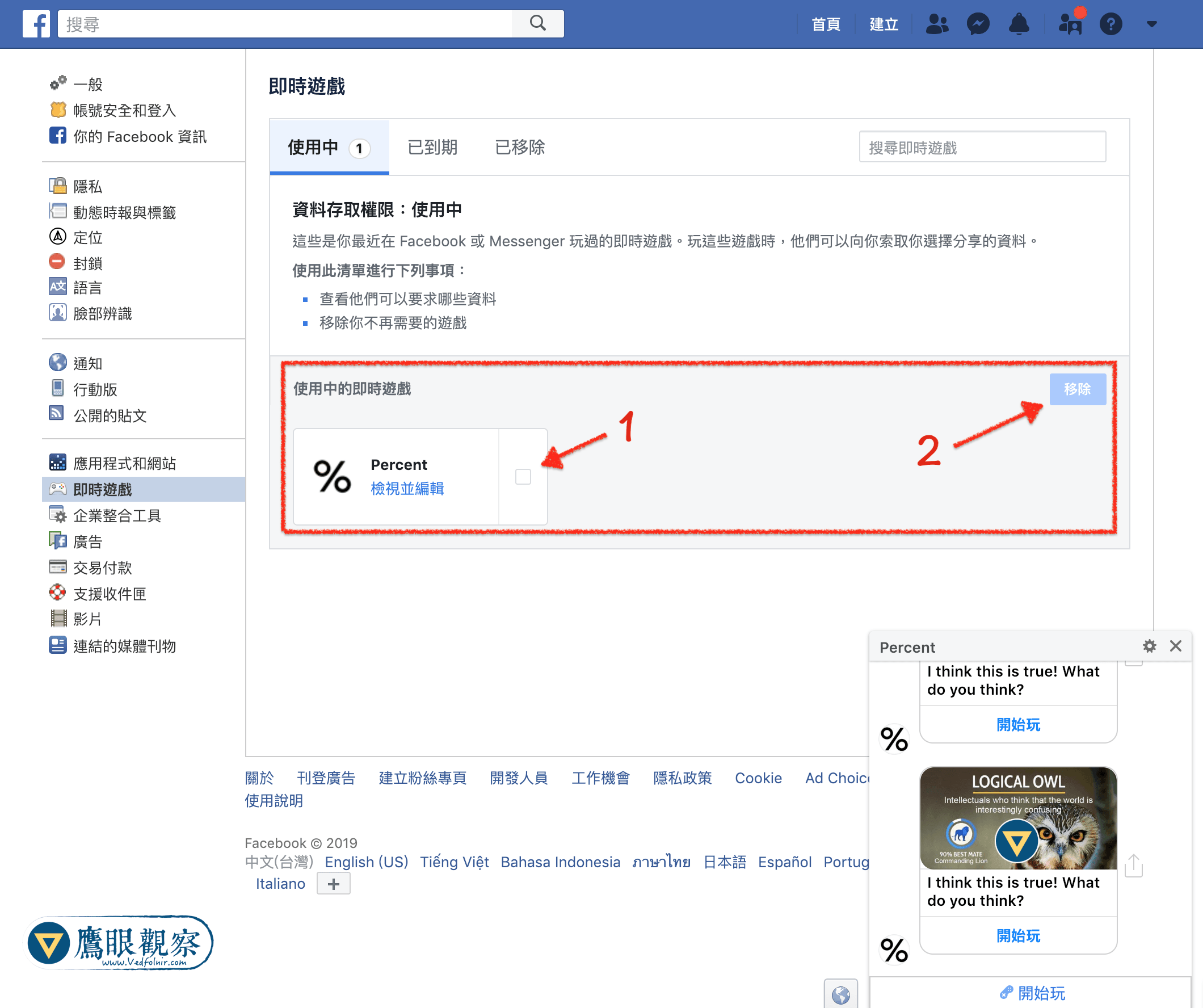
Task: Open friend requests icon in top bar
Action: 937,24
